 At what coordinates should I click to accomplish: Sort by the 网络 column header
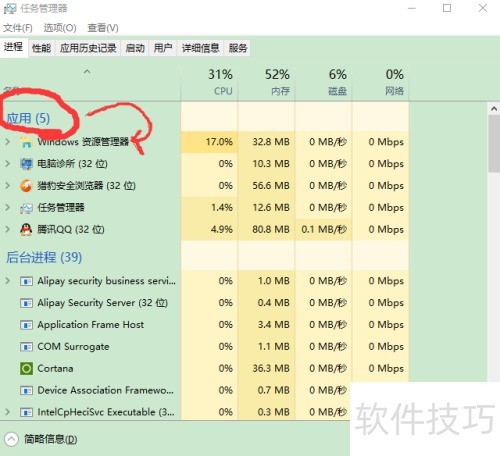click(x=381, y=83)
